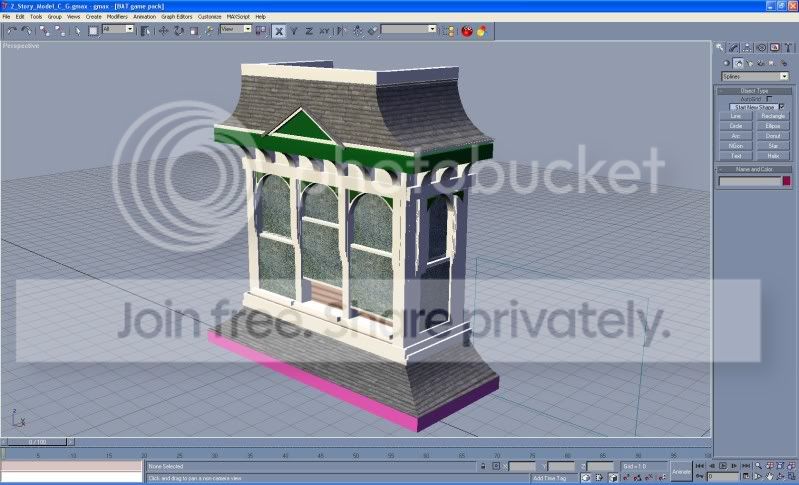Click the Play Animation button
Image resolution: width=799 pixels, height=485 pixels.
click(x=723, y=466)
